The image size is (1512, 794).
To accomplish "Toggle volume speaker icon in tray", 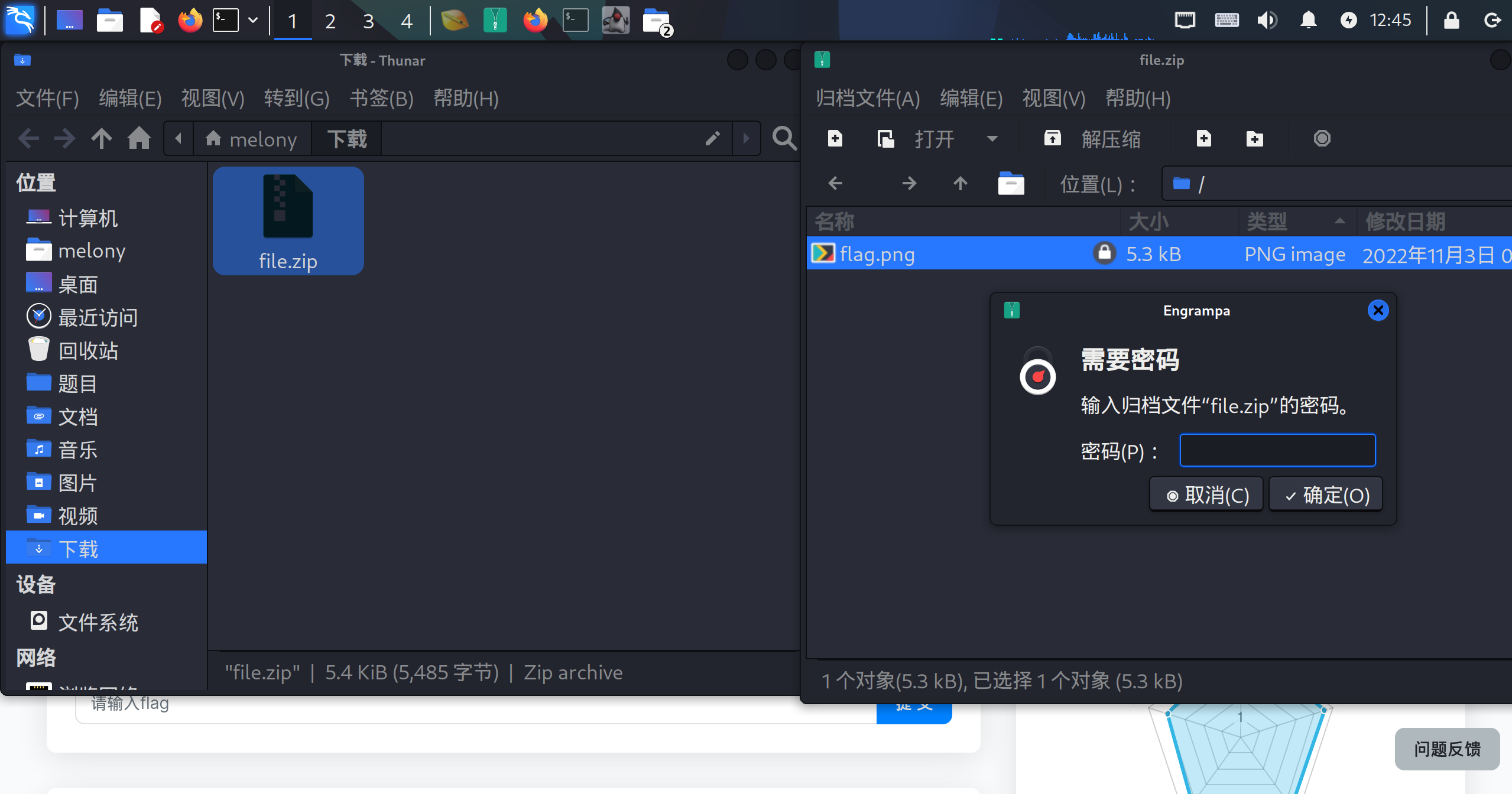I will 1266,21.
